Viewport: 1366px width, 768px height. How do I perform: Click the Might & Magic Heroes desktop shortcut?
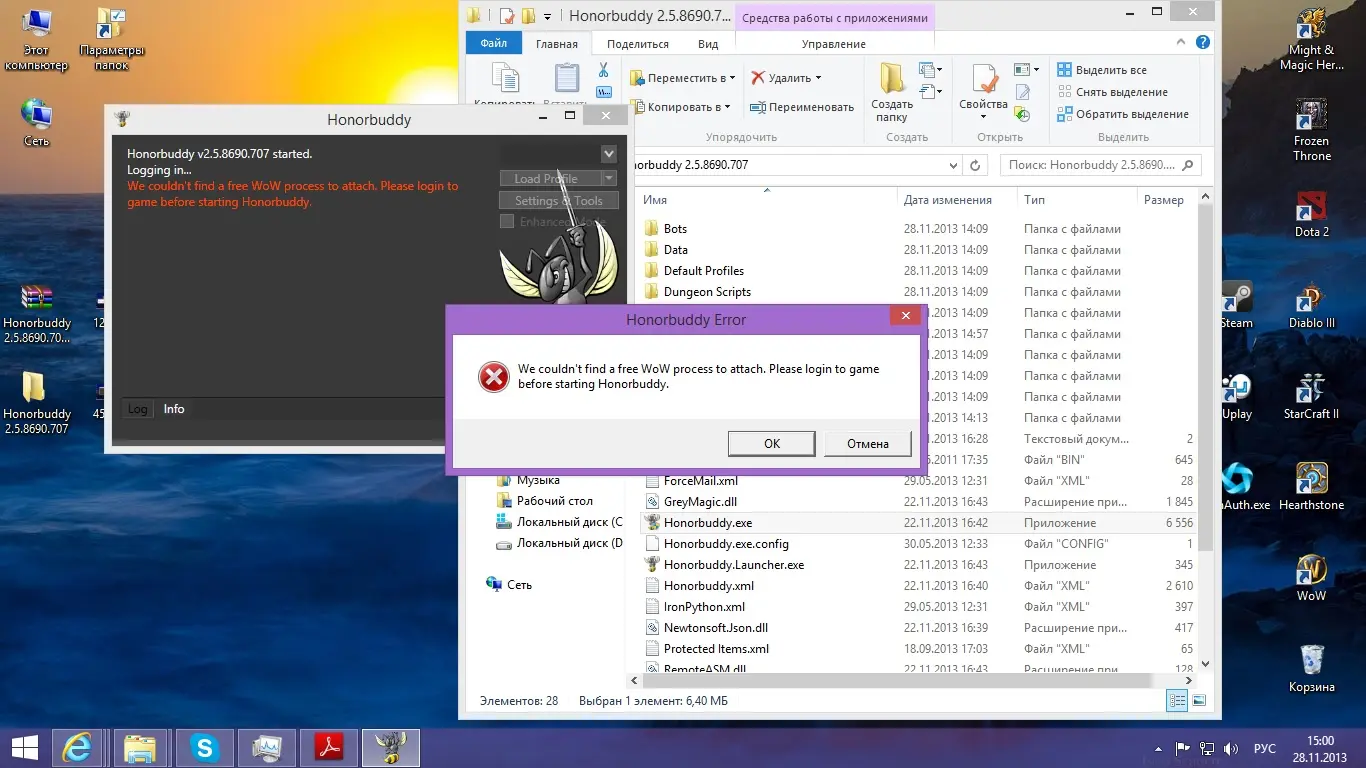pyautogui.click(x=1311, y=39)
